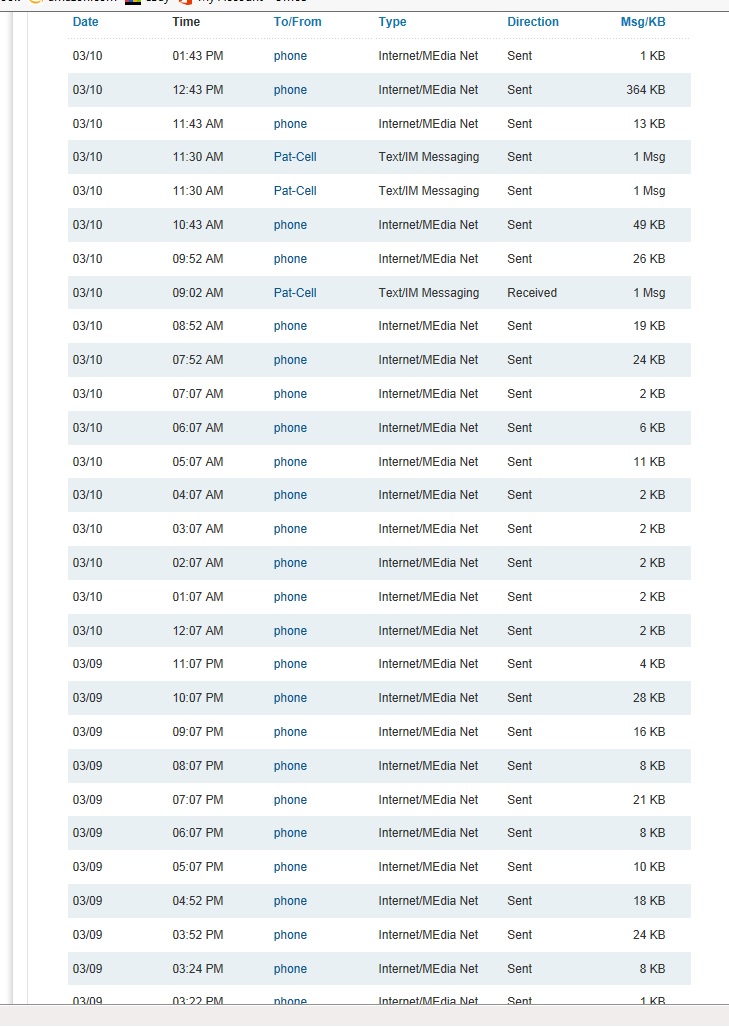Open the phone link in the 03/09 04:52 PM row
729x1027 pixels.
[290, 901]
